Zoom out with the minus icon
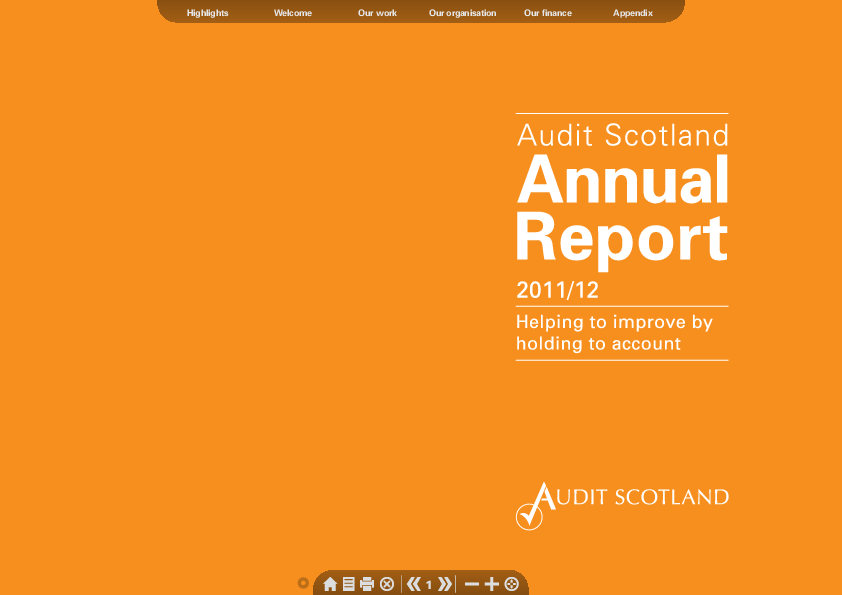 coord(472,584)
